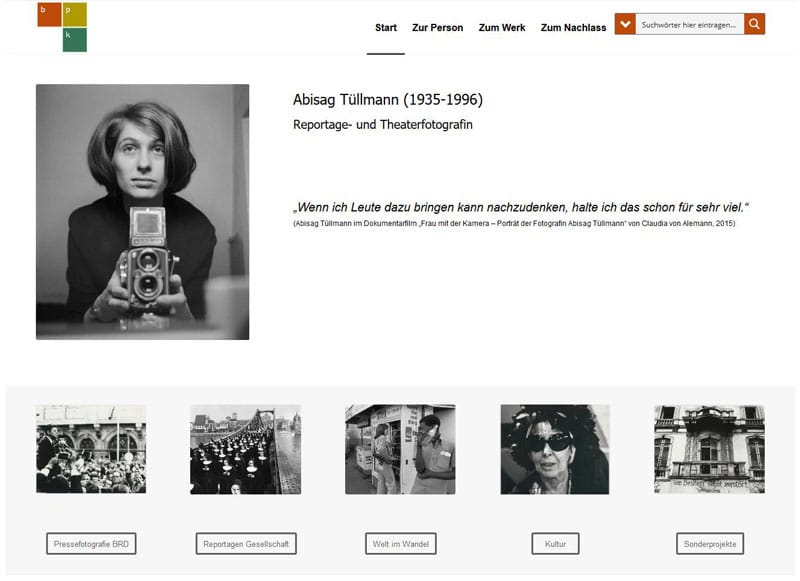Image resolution: width=800 pixels, height=581 pixels.
Task: Open the Zum Nachlass menu item
Action: (x=573, y=28)
